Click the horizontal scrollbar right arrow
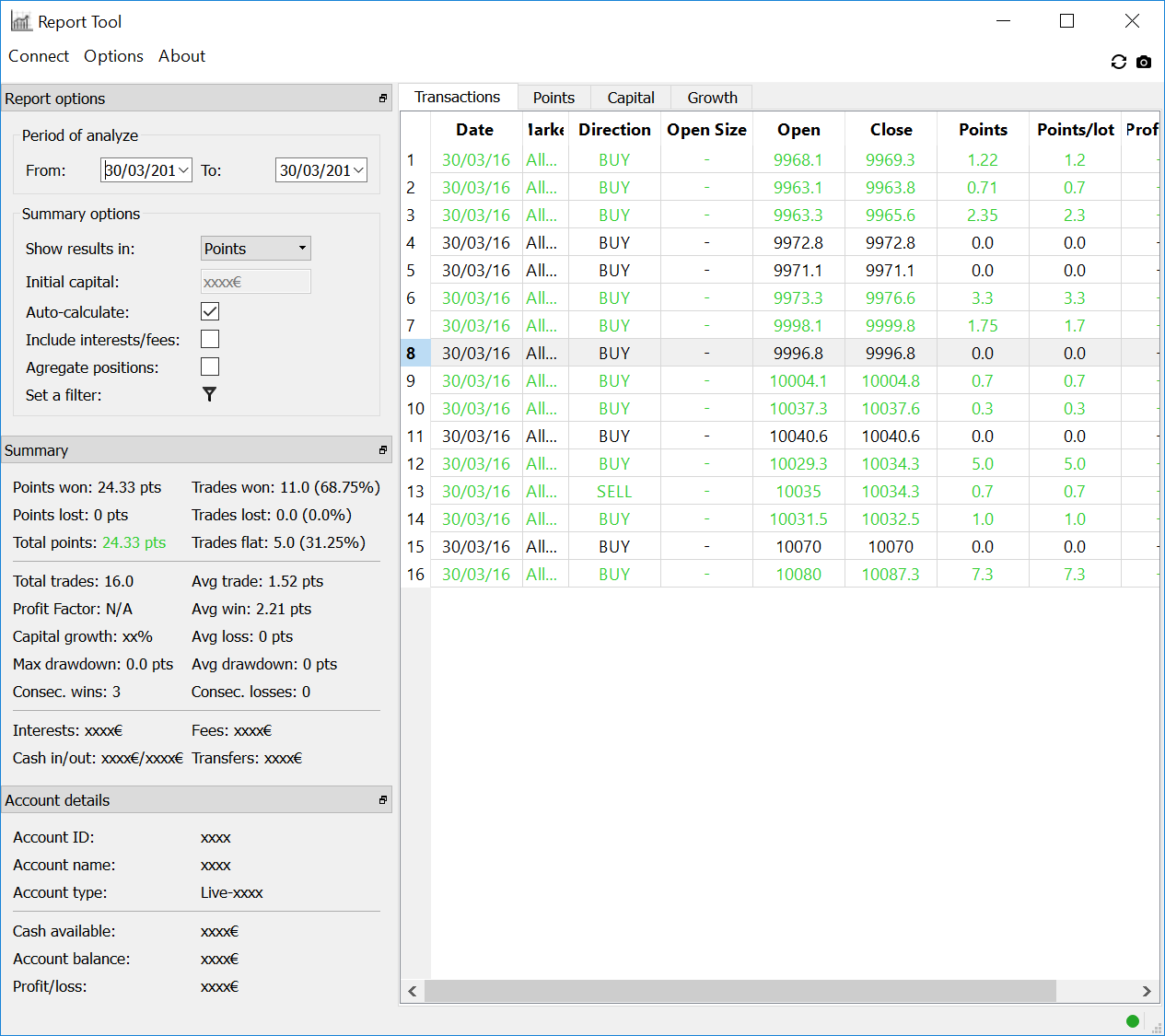1165x1036 pixels. coord(1147,991)
